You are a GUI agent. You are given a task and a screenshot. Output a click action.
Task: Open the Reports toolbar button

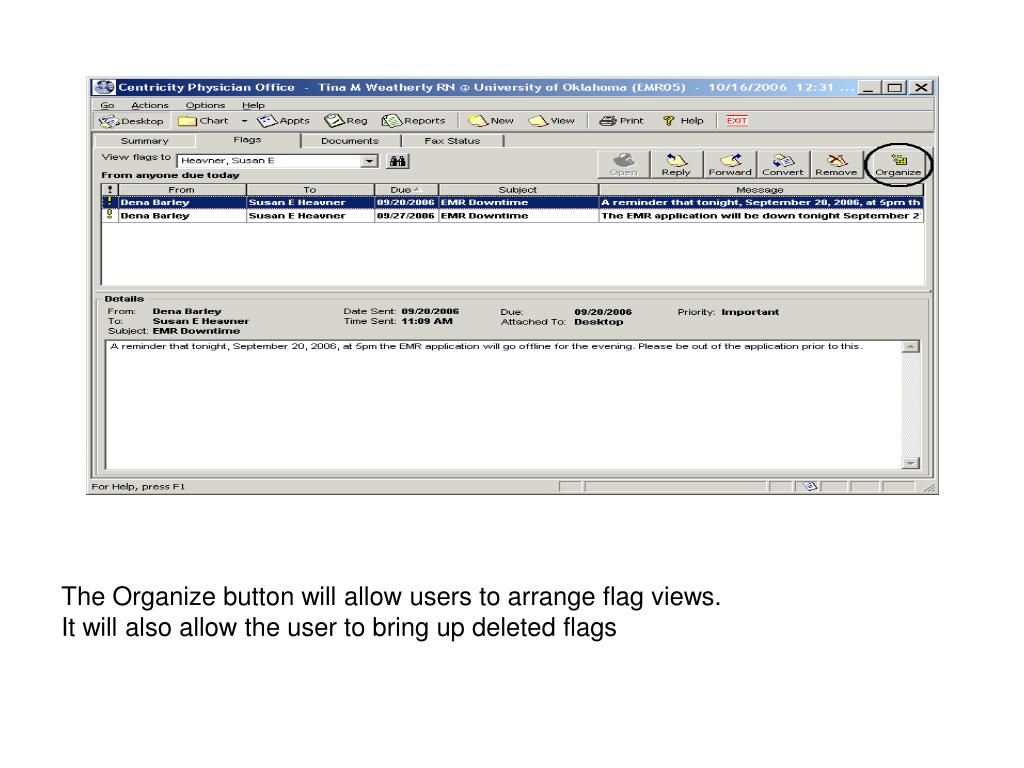(413, 121)
